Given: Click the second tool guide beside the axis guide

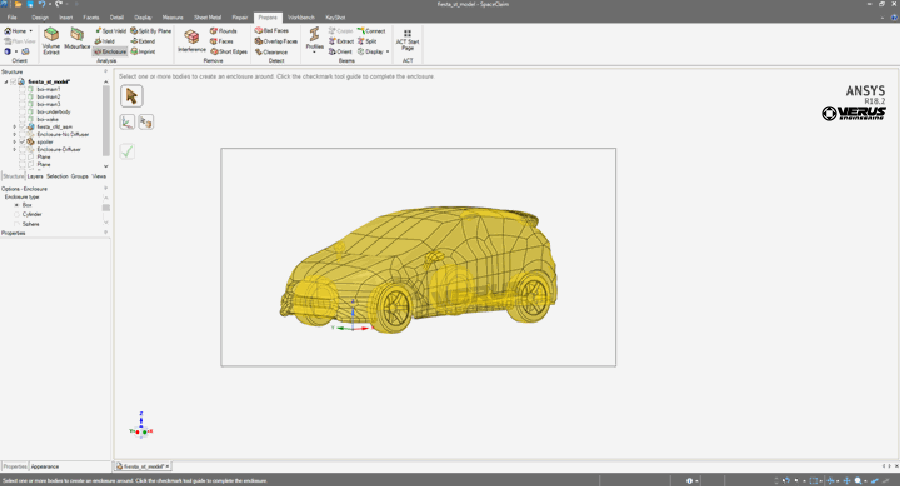Looking at the screenshot, I should point(146,122).
